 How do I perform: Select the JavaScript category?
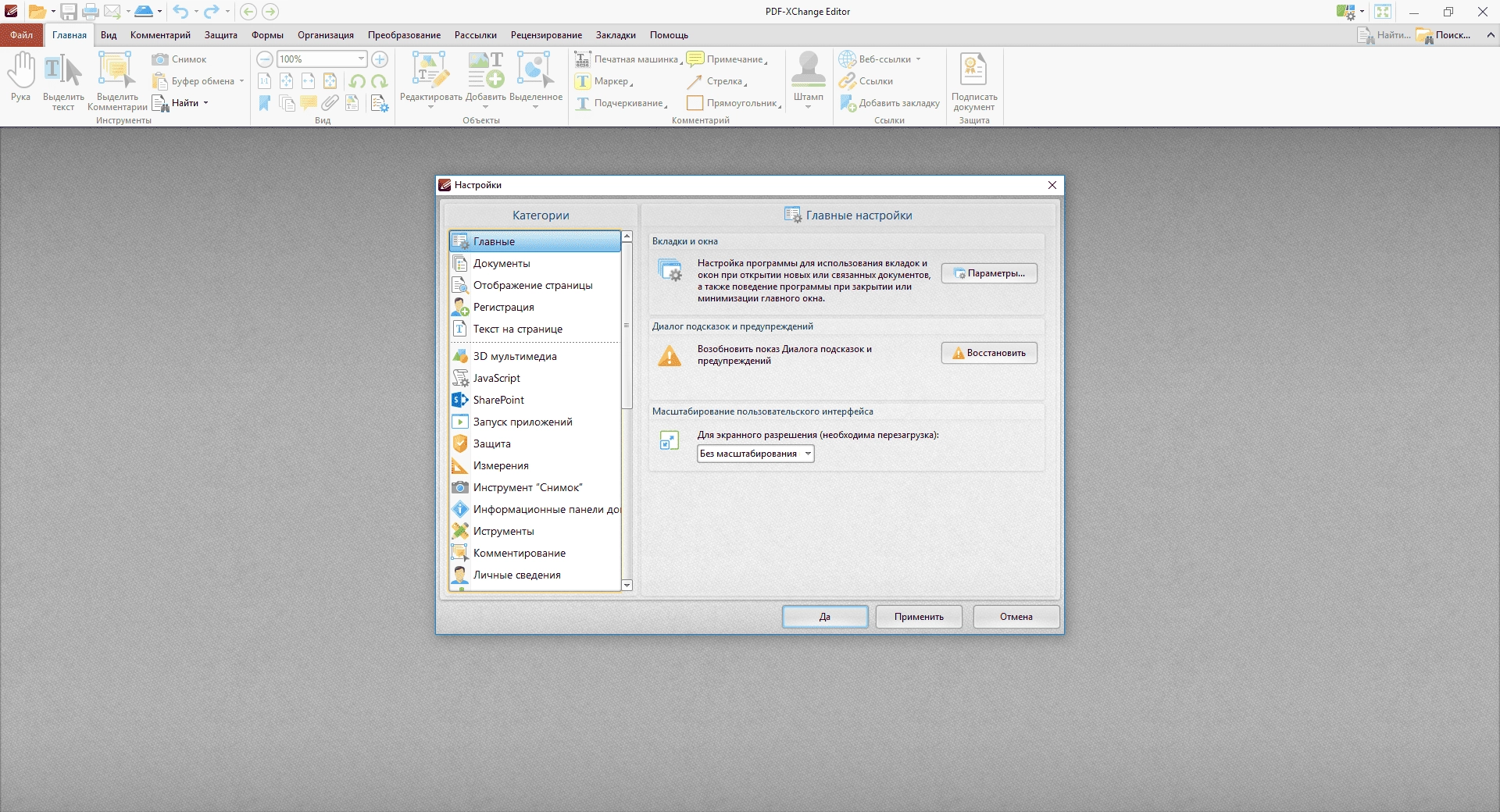point(535,378)
